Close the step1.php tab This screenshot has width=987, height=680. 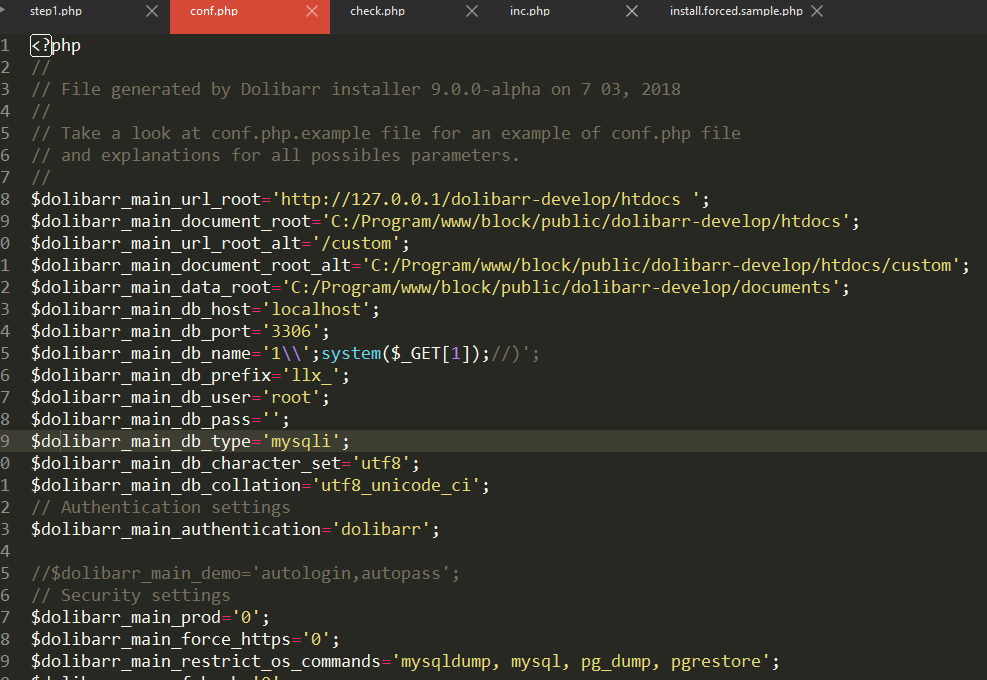click(152, 11)
